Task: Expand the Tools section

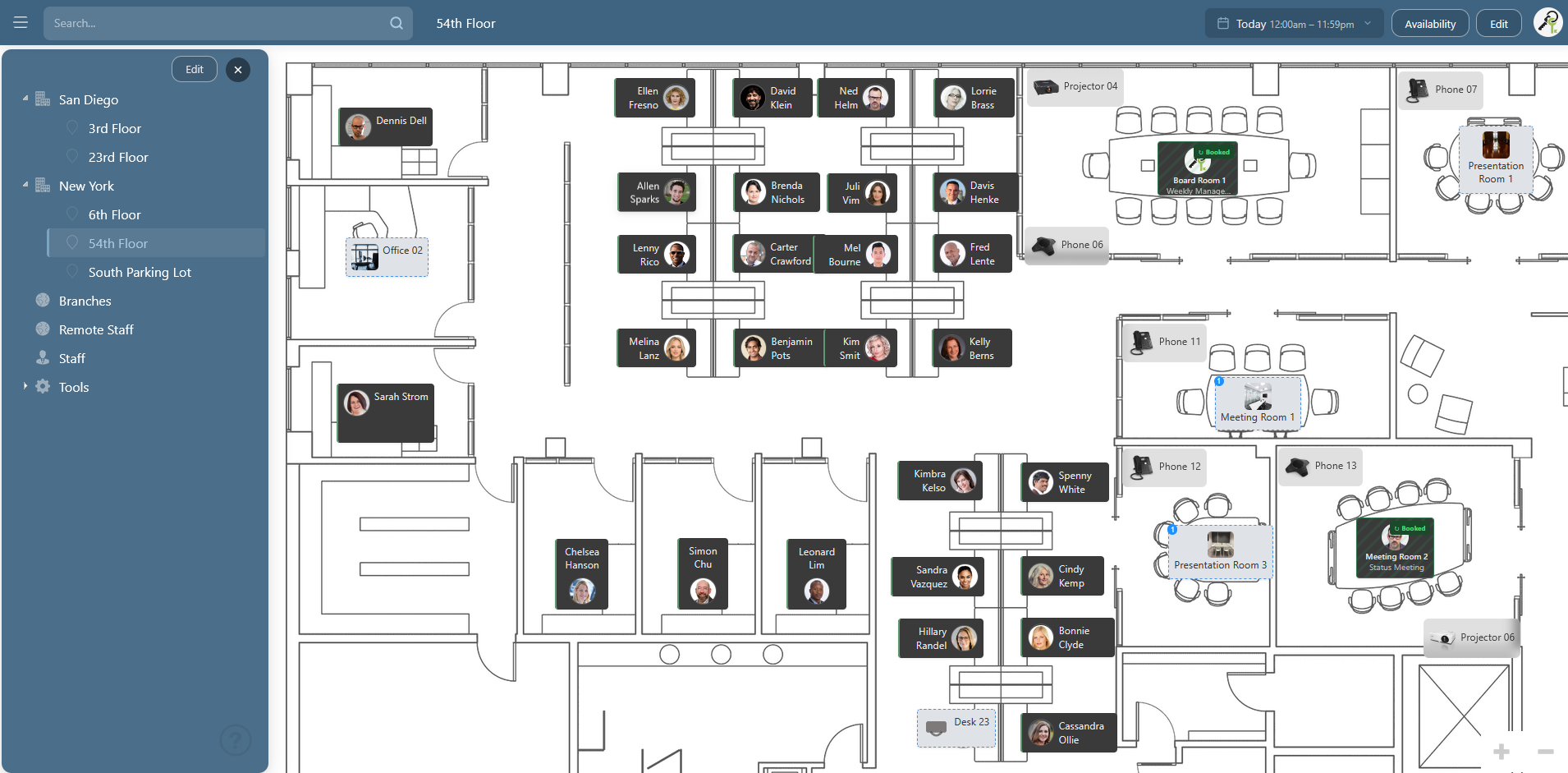Action: [x=25, y=386]
